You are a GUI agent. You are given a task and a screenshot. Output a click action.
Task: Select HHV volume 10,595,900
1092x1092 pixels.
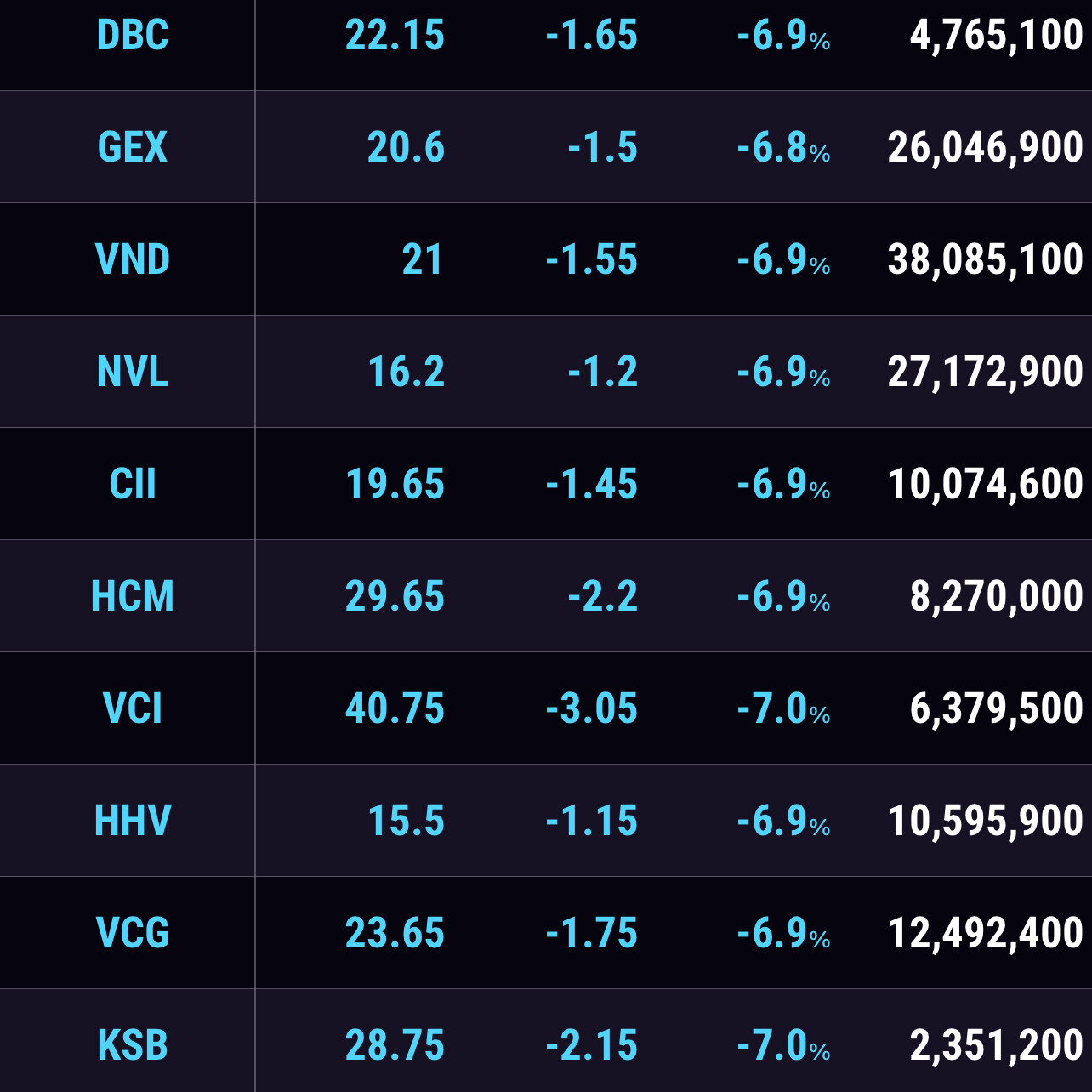[x=985, y=821]
